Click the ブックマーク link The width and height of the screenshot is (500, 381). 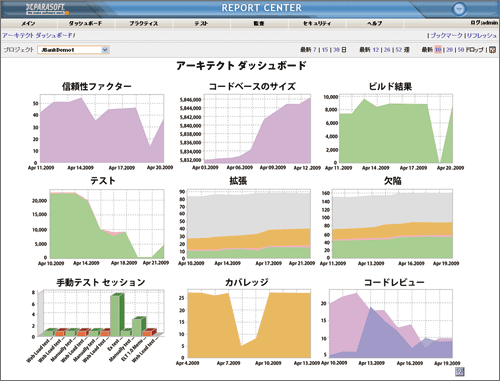pos(446,35)
